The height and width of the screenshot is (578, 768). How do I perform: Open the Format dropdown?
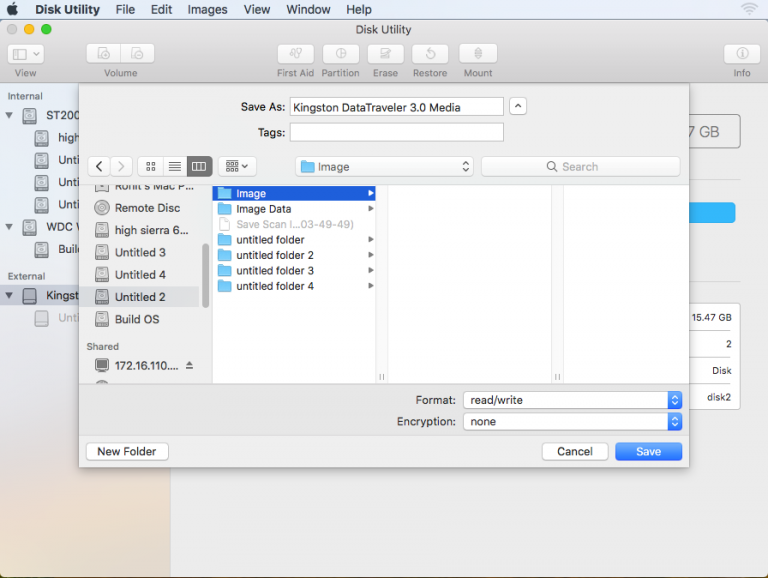[572, 400]
